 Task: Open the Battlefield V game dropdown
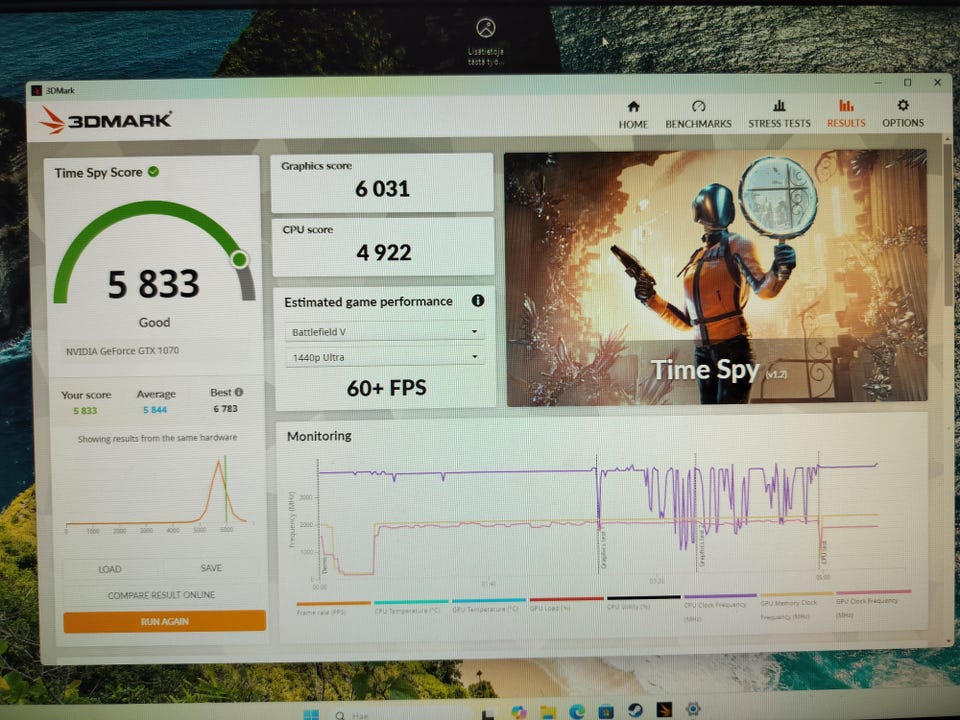384,331
